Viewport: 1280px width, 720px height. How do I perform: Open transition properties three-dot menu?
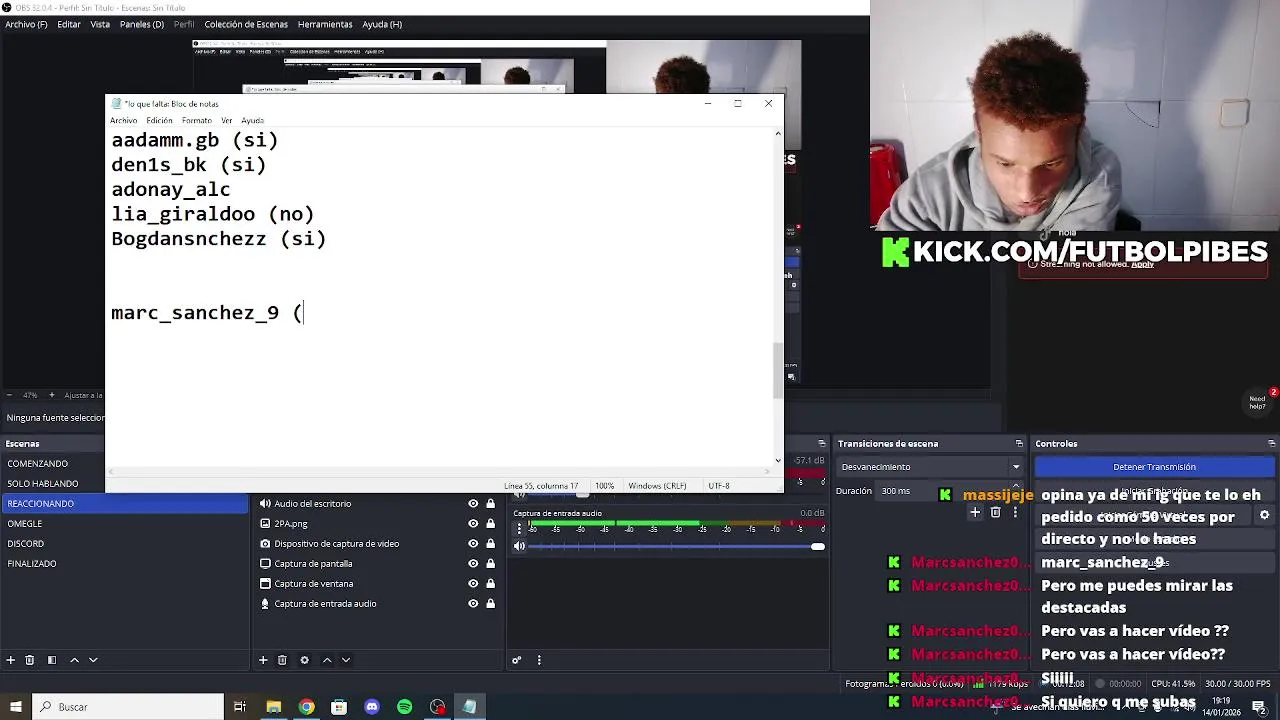click(x=1016, y=513)
